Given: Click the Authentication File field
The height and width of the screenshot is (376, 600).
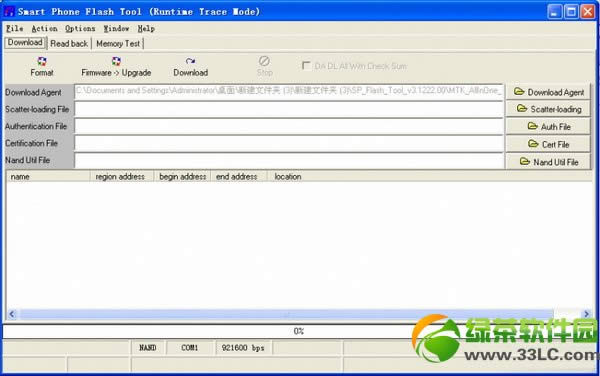Looking at the screenshot, I should click(289, 126).
